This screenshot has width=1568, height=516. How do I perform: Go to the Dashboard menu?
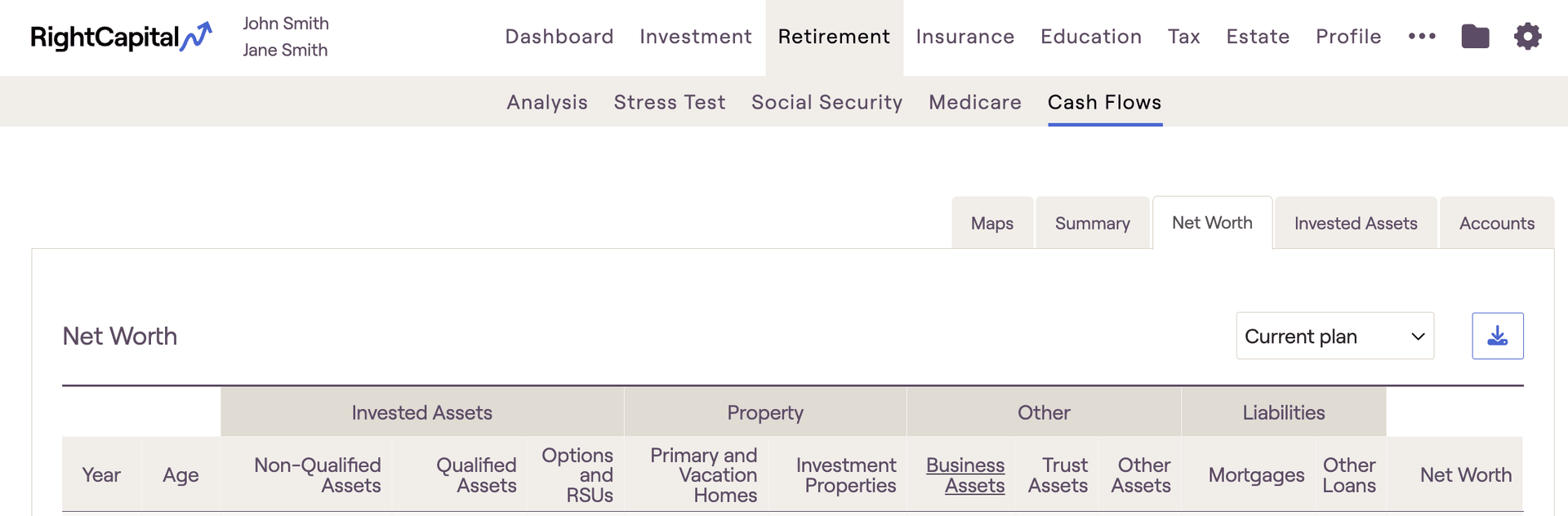[559, 37]
